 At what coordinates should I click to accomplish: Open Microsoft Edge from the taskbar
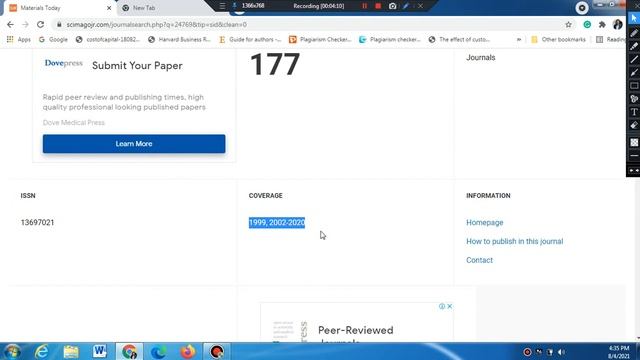pyautogui.click(x=158, y=351)
